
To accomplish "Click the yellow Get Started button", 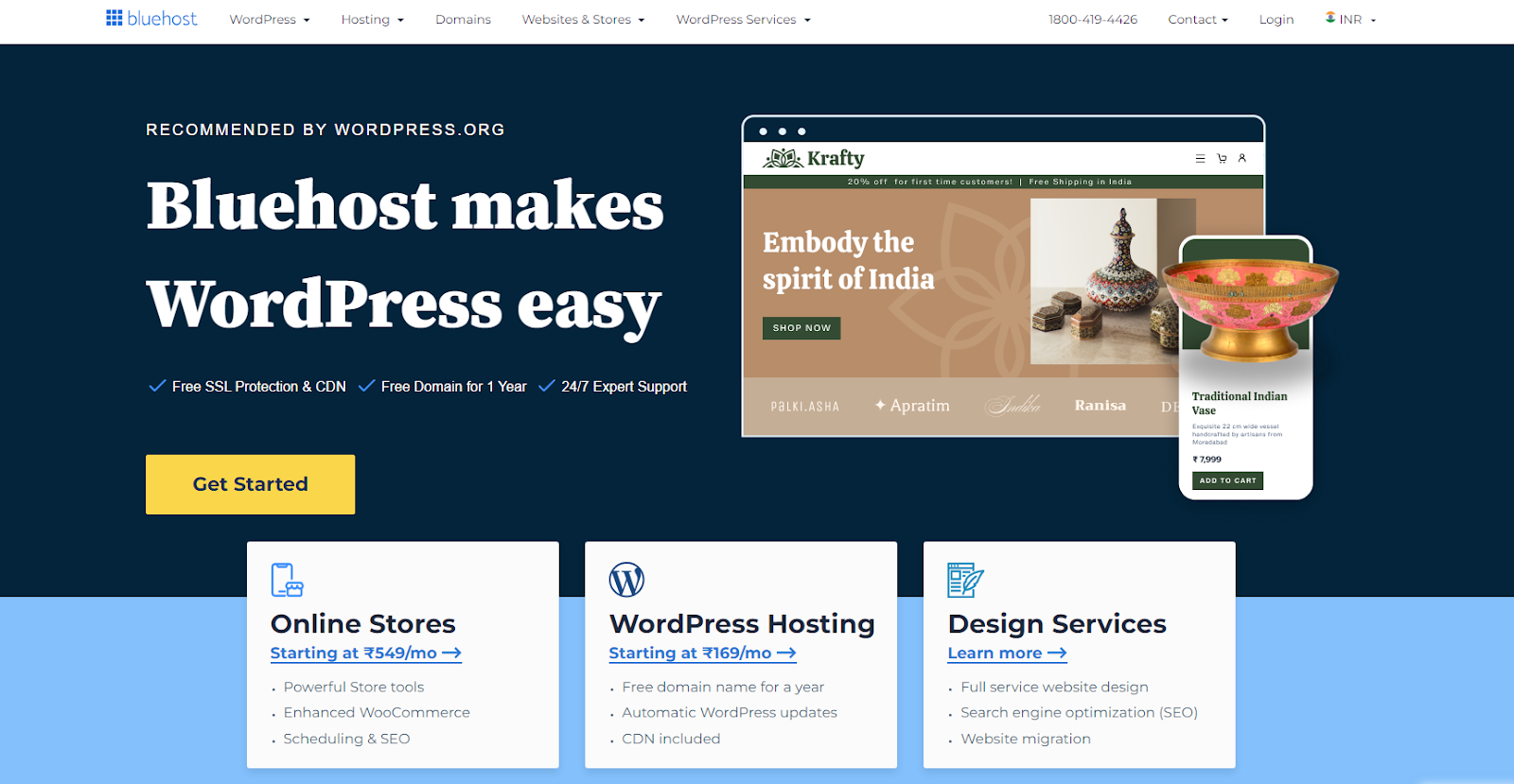I will pos(250,484).
